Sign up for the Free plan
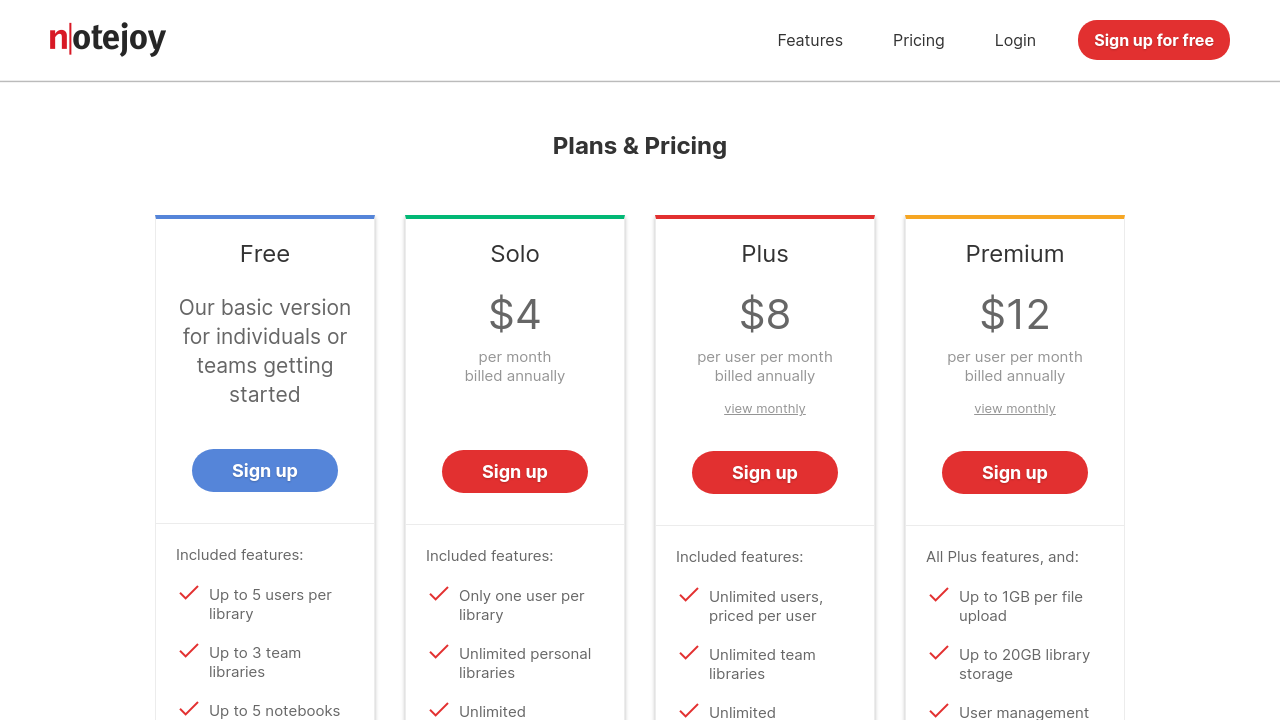The width and height of the screenshot is (1280, 720). (265, 471)
